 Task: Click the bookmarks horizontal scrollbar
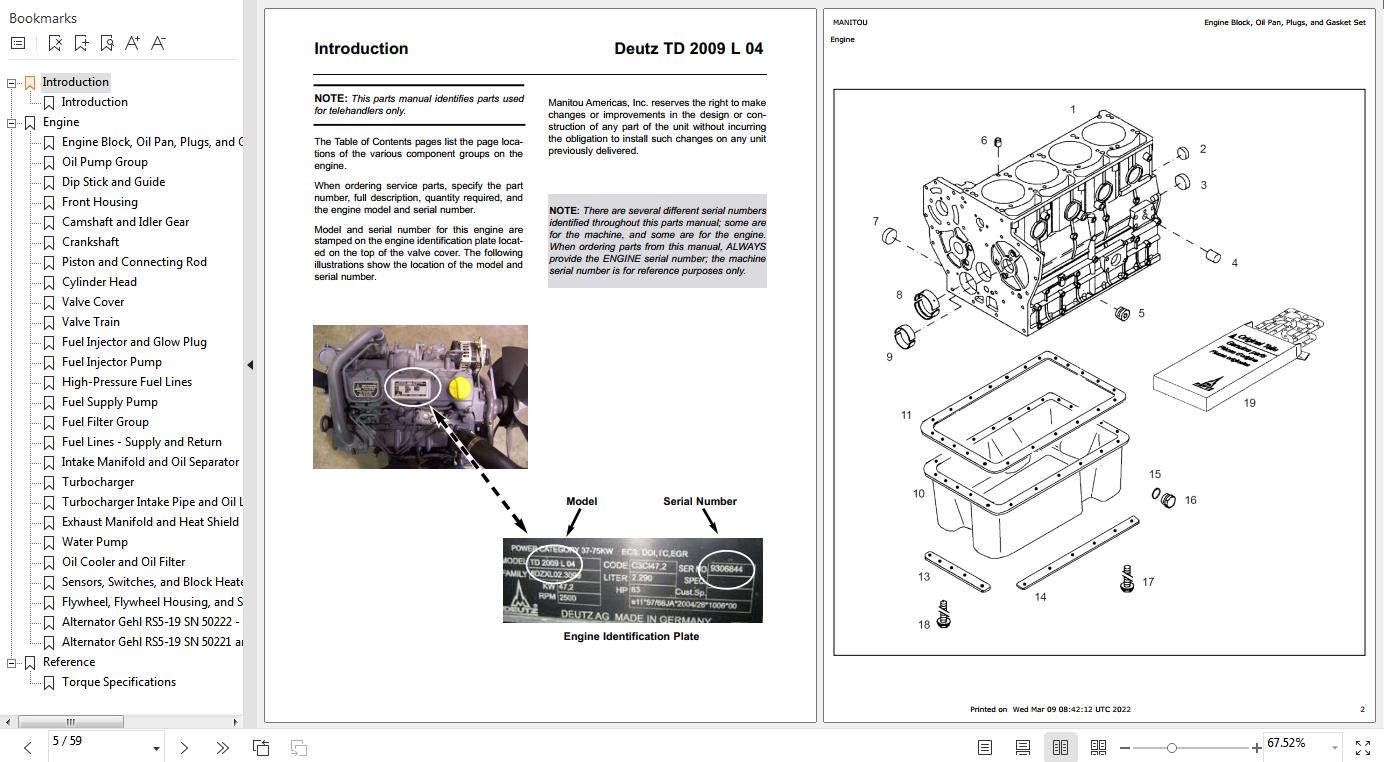(71, 721)
